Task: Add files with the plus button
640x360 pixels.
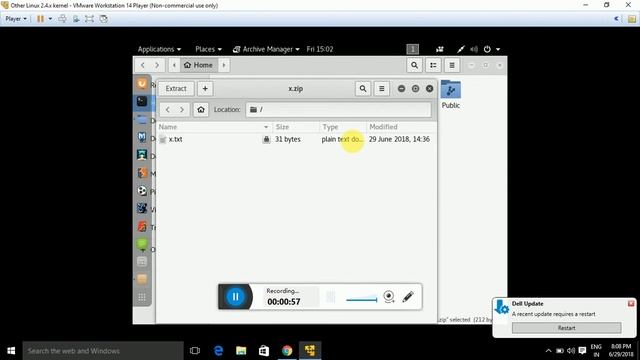Action: (205, 89)
